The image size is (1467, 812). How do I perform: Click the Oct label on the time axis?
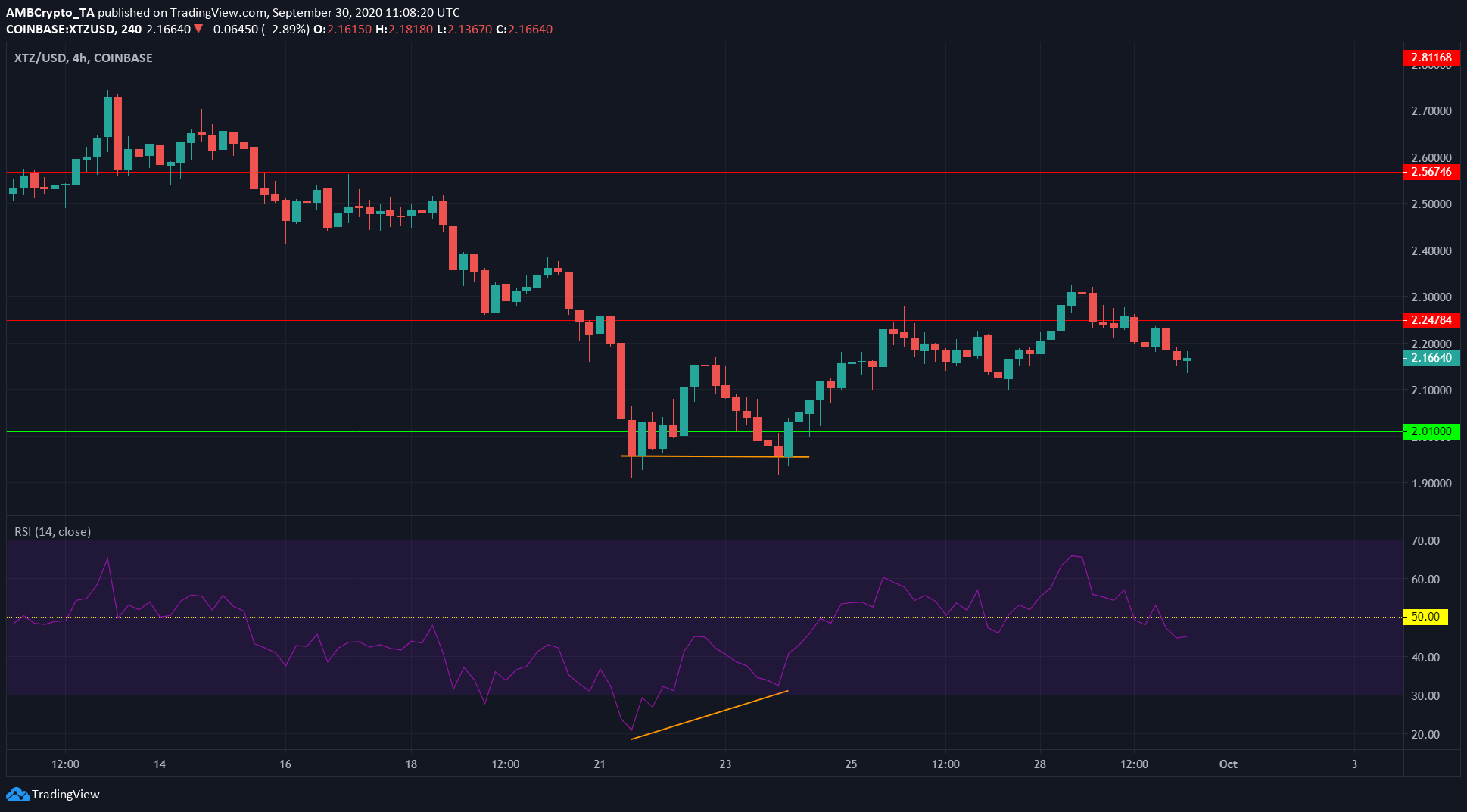point(1228,764)
